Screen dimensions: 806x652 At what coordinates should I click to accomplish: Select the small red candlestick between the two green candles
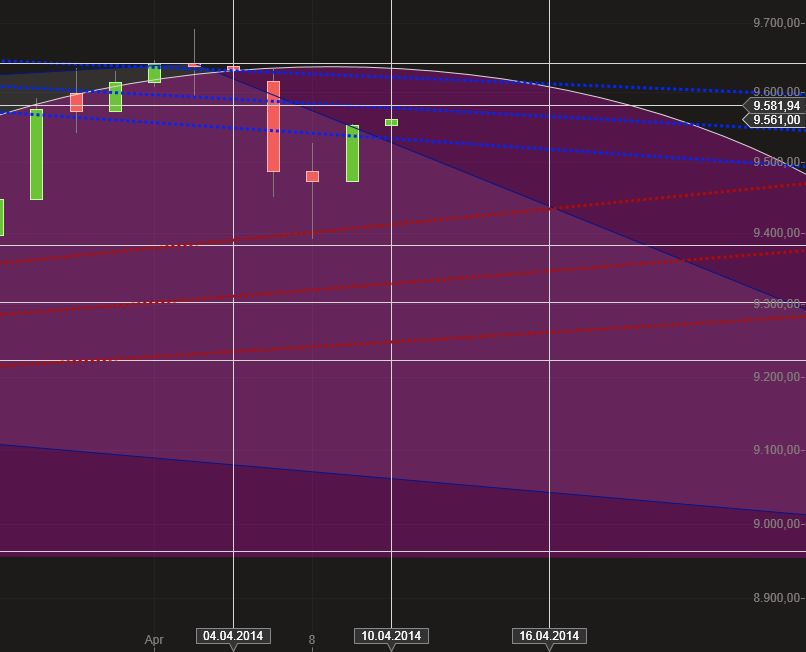pos(312,175)
